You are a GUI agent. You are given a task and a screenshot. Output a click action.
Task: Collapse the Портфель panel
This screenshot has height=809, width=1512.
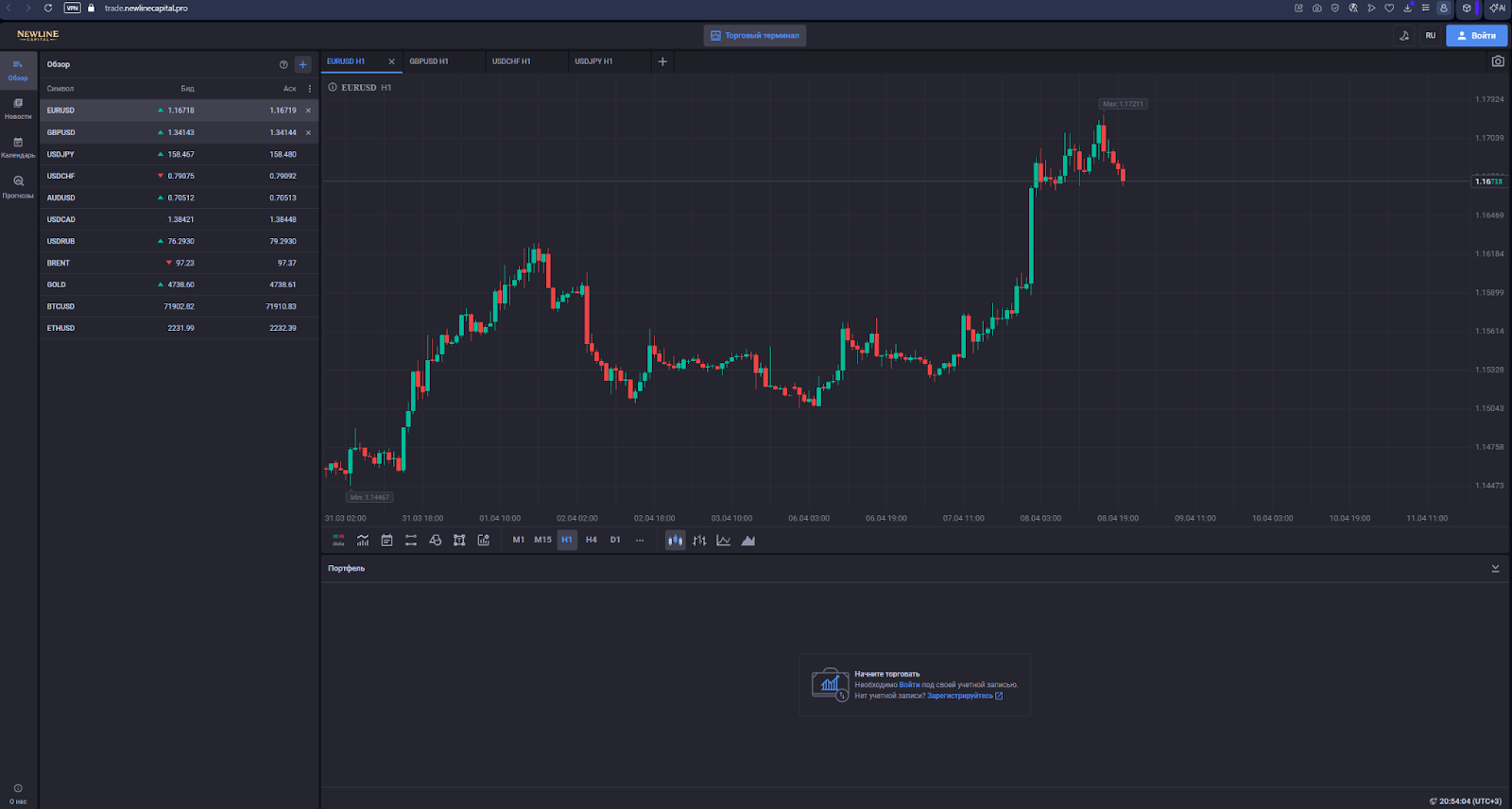[x=1495, y=568]
